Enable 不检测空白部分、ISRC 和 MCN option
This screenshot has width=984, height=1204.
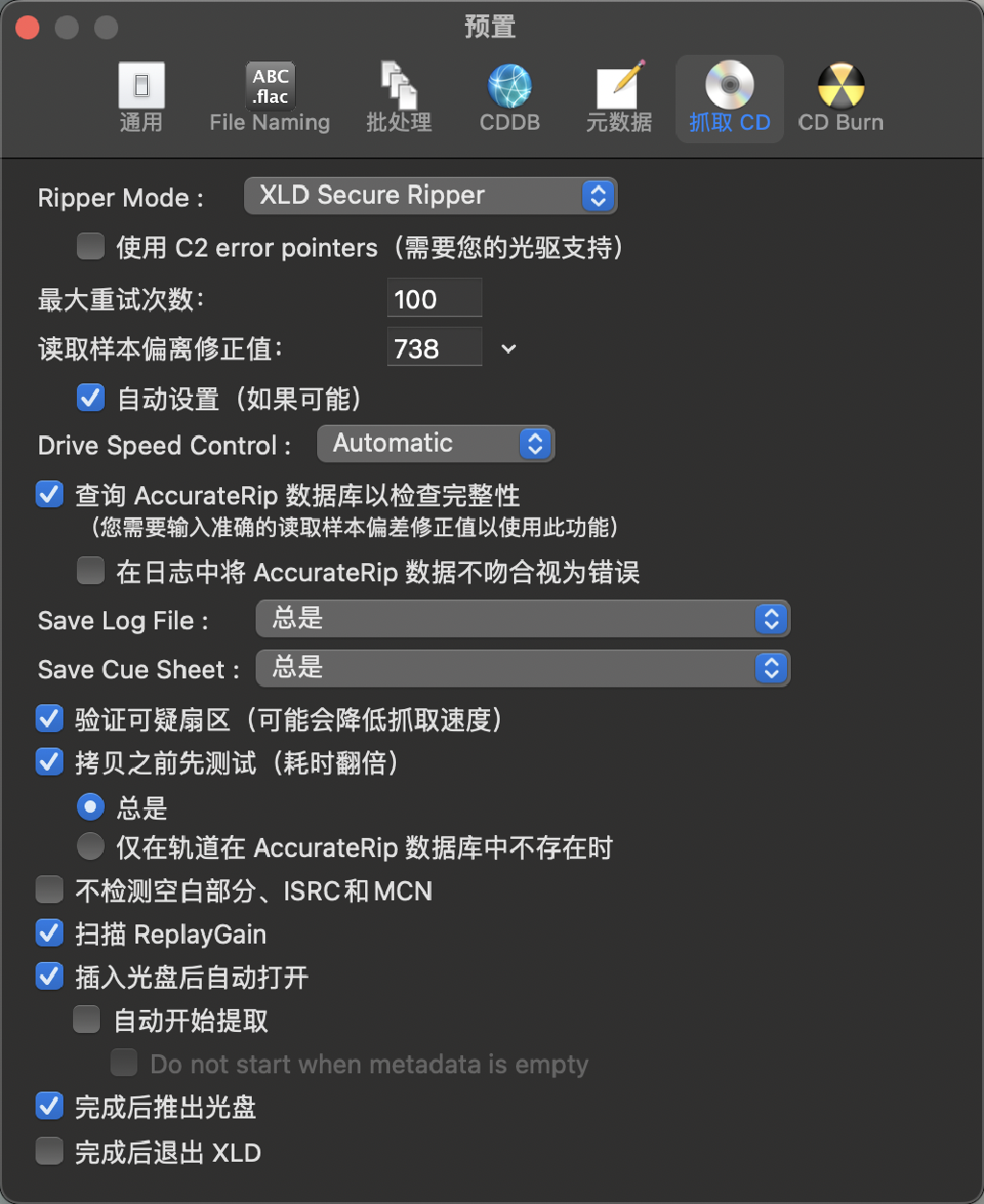point(49,890)
